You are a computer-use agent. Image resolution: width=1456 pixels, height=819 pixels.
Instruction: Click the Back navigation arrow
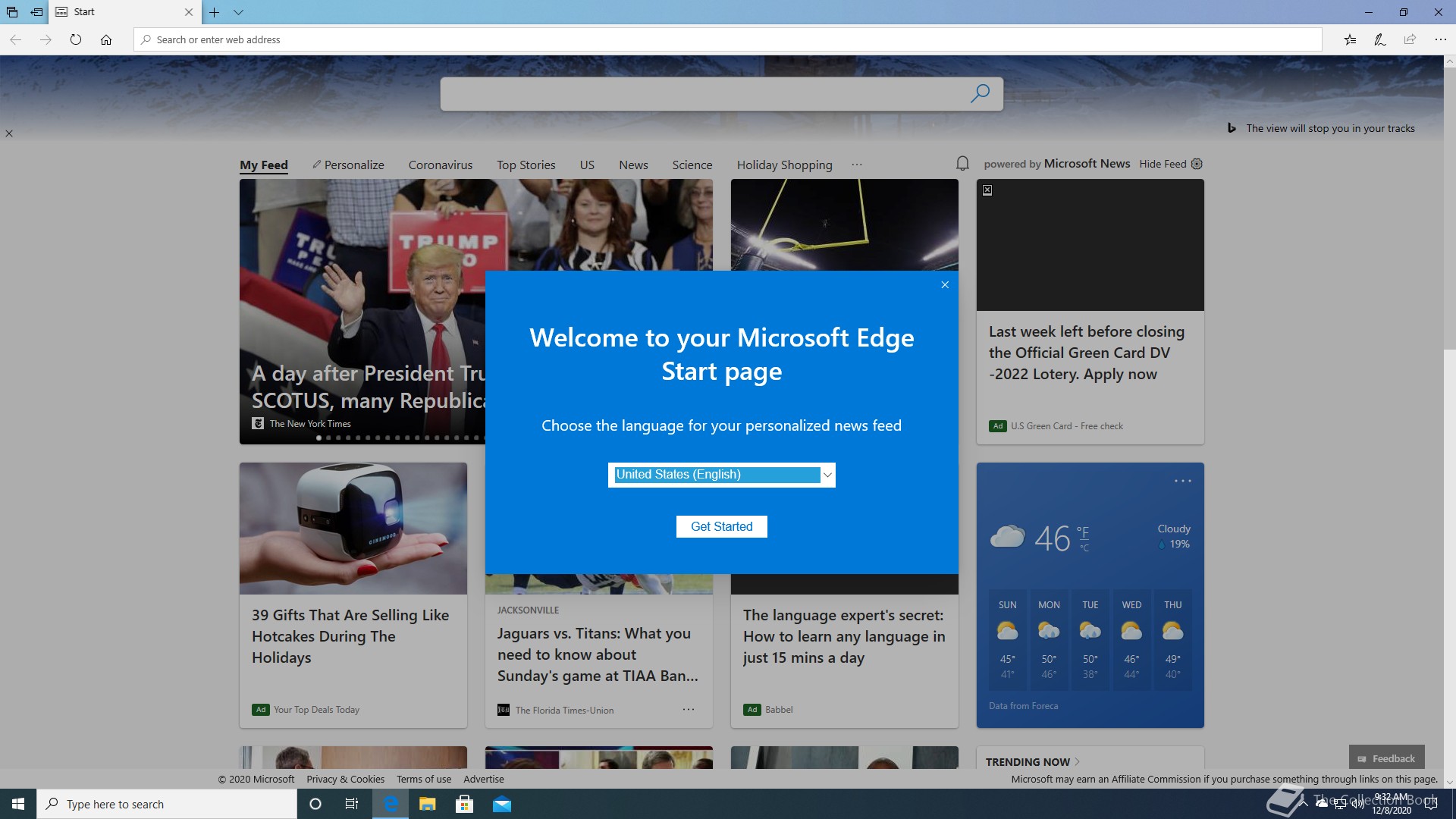coord(15,39)
